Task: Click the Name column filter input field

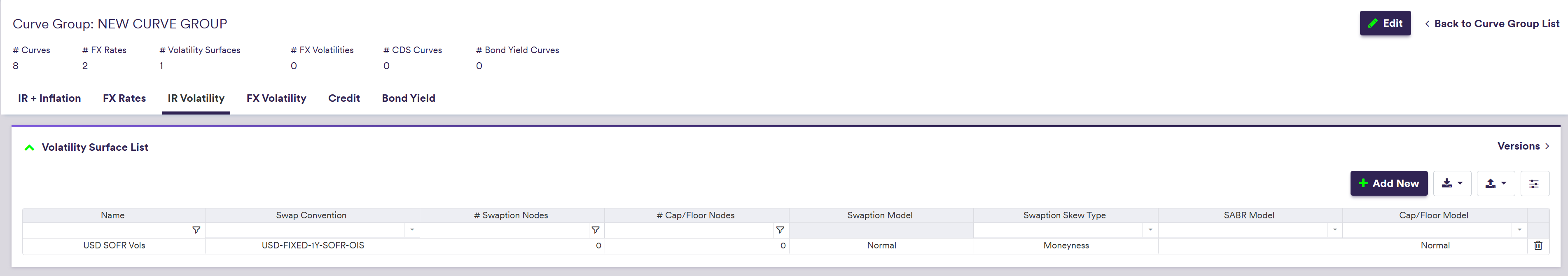Action: (107, 230)
